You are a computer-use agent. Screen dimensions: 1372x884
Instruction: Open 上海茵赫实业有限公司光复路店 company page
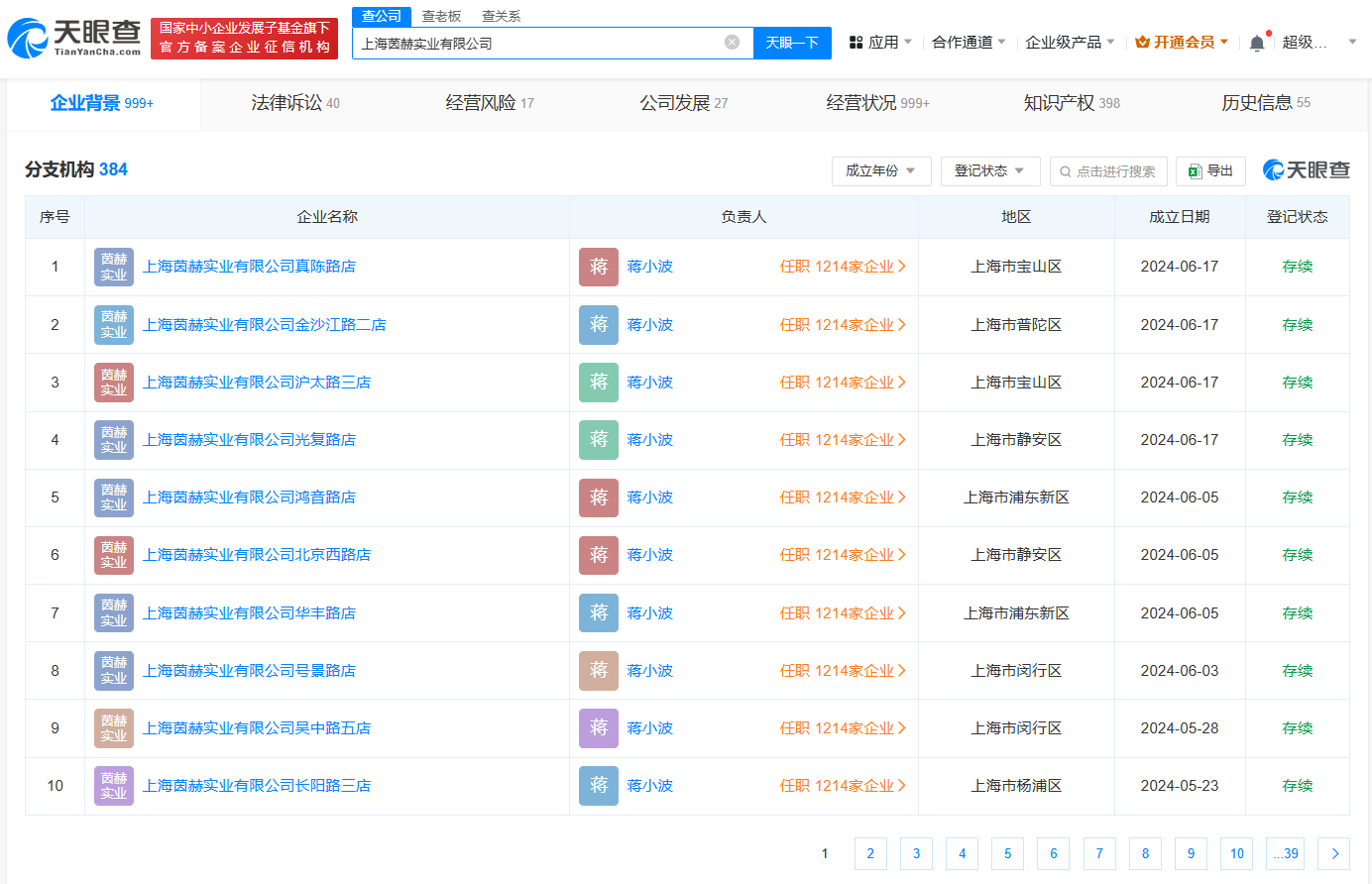tap(249, 440)
